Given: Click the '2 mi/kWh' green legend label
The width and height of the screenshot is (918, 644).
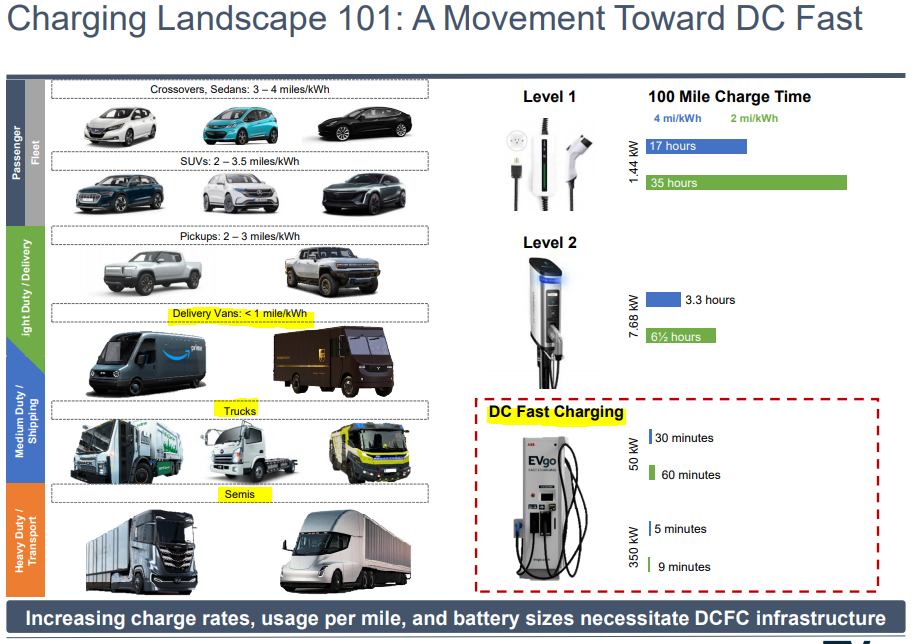Looking at the screenshot, I should point(754,118).
